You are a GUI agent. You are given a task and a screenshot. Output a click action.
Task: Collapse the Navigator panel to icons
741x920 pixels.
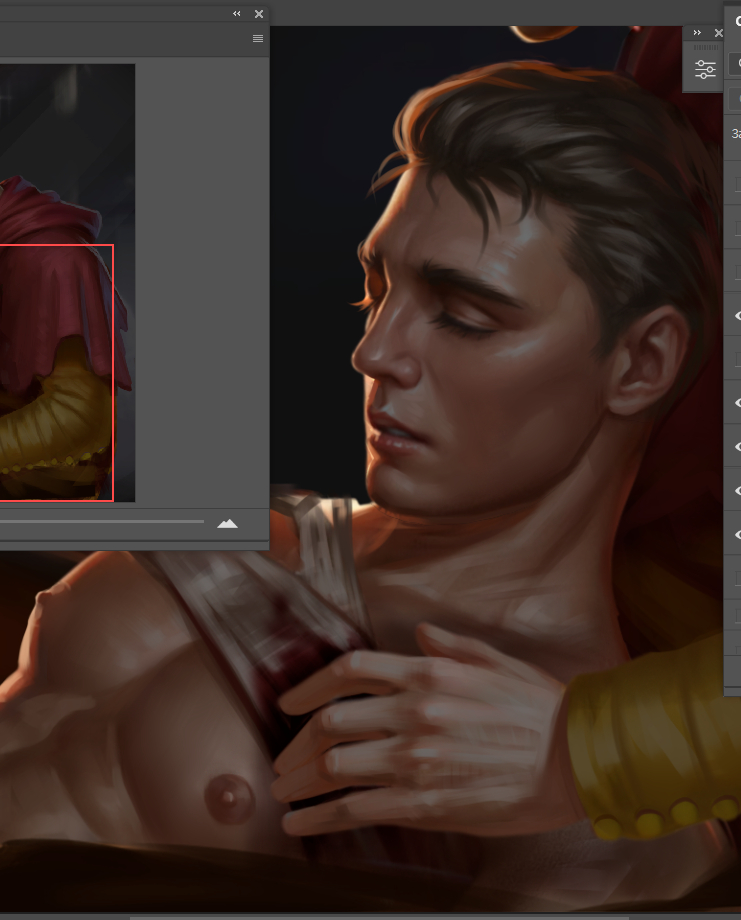coord(237,14)
